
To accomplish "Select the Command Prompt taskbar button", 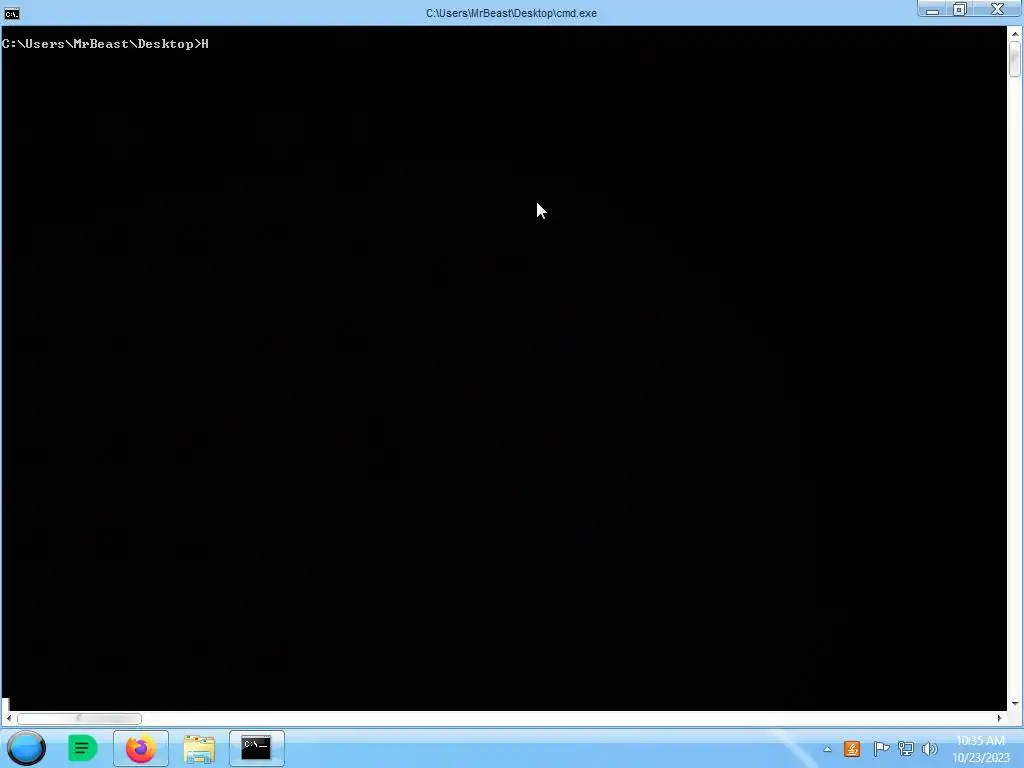I will tap(257, 748).
